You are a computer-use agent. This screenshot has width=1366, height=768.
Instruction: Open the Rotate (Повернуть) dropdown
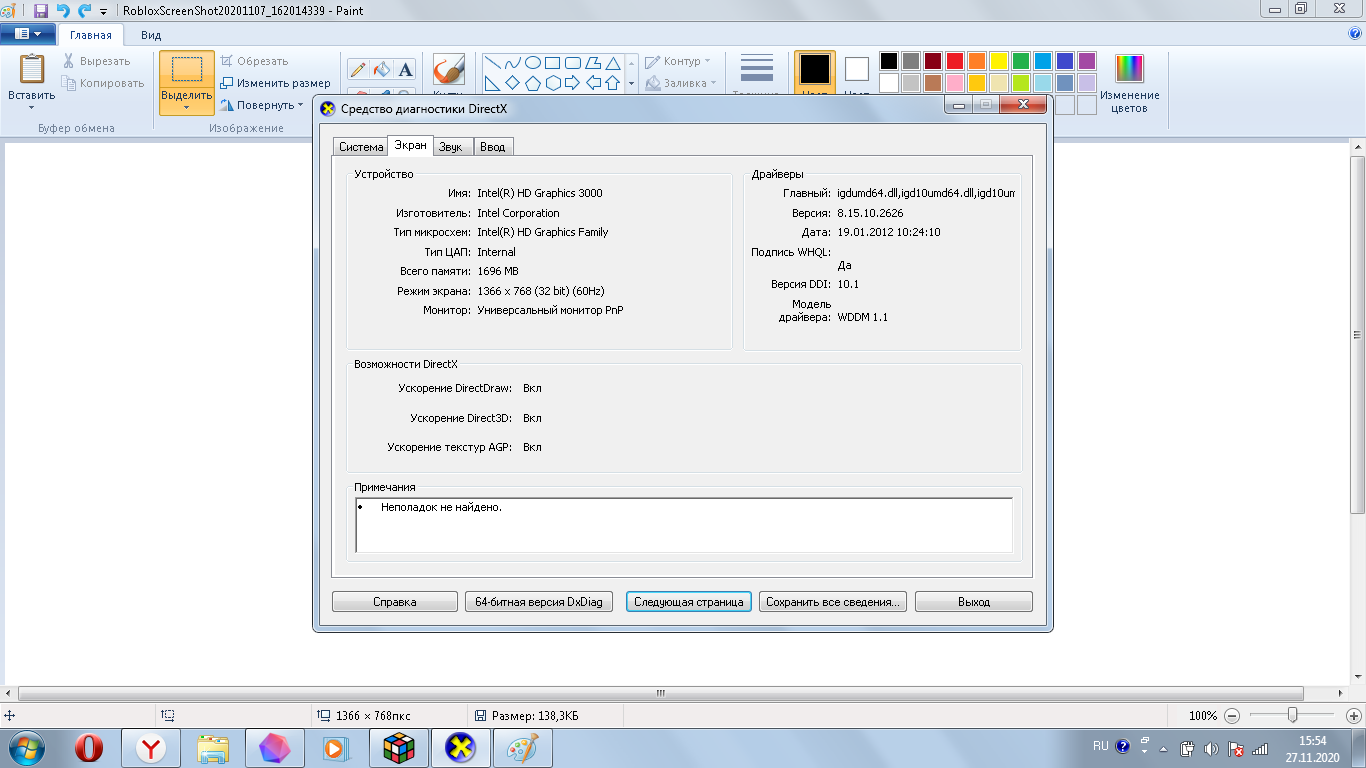pyautogui.click(x=262, y=105)
